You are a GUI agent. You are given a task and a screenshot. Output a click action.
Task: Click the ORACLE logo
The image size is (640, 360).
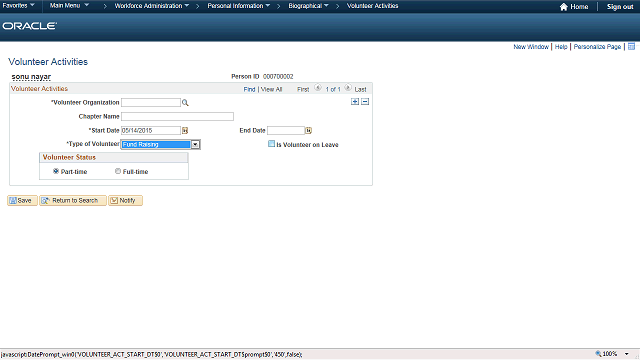click(x=29, y=26)
